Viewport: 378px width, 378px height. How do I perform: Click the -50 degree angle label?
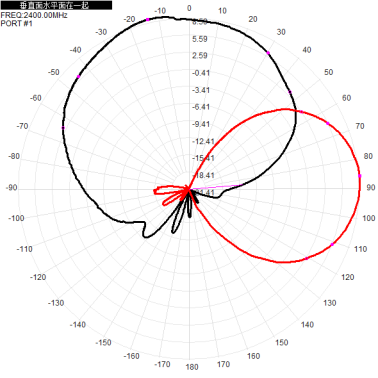tap(53, 72)
